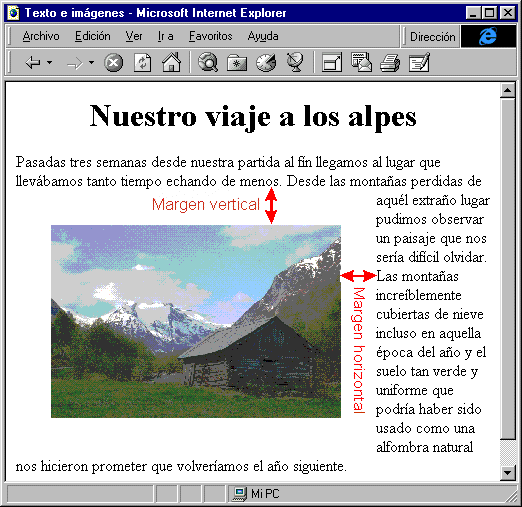Click the Back arrow toolbar button
The height and width of the screenshot is (507, 522).
click(33, 62)
